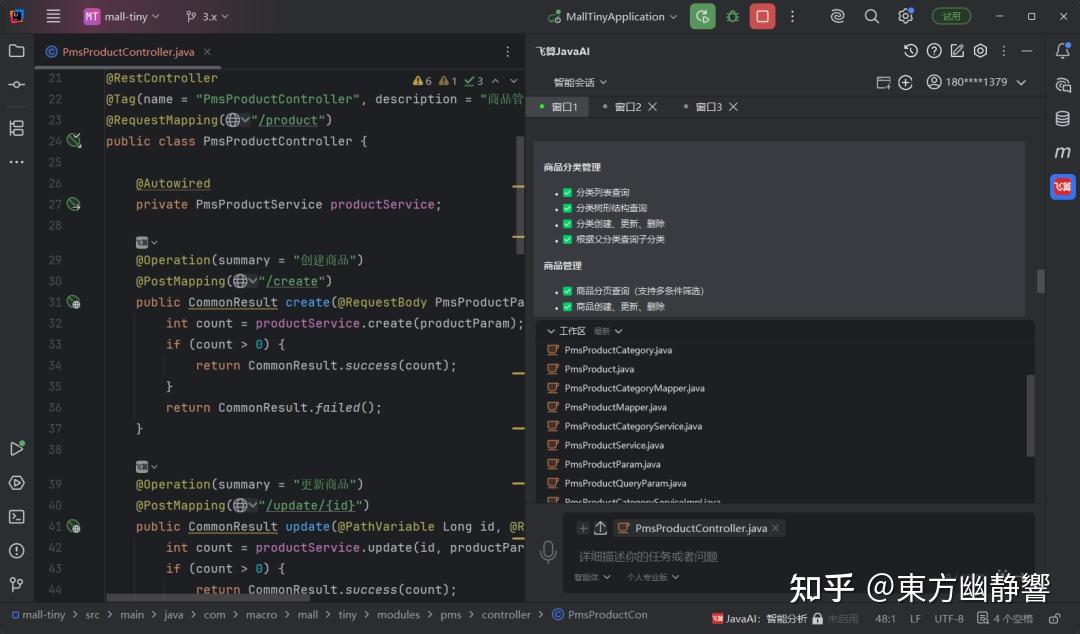Remove attached PmsProductController.java chip
The height and width of the screenshot is (634, 1080).
776,528
